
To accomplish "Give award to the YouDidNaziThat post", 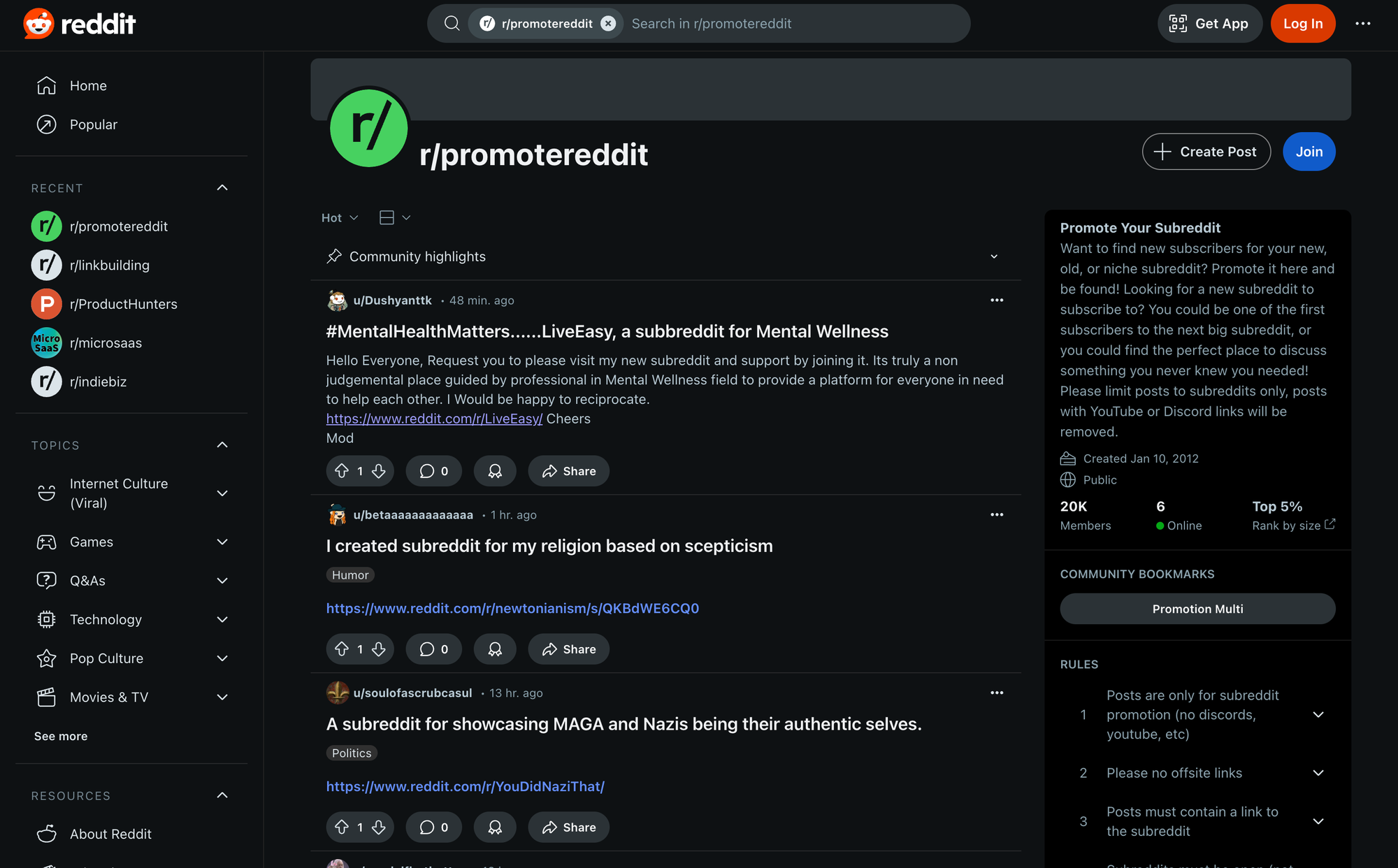I will (495, 827).
